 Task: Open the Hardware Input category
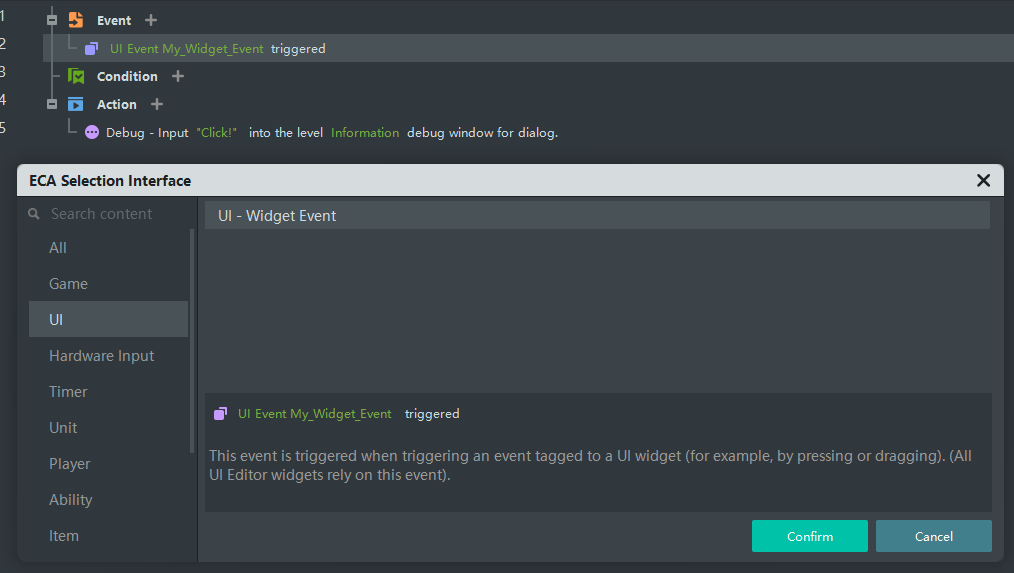pos(101,356)
